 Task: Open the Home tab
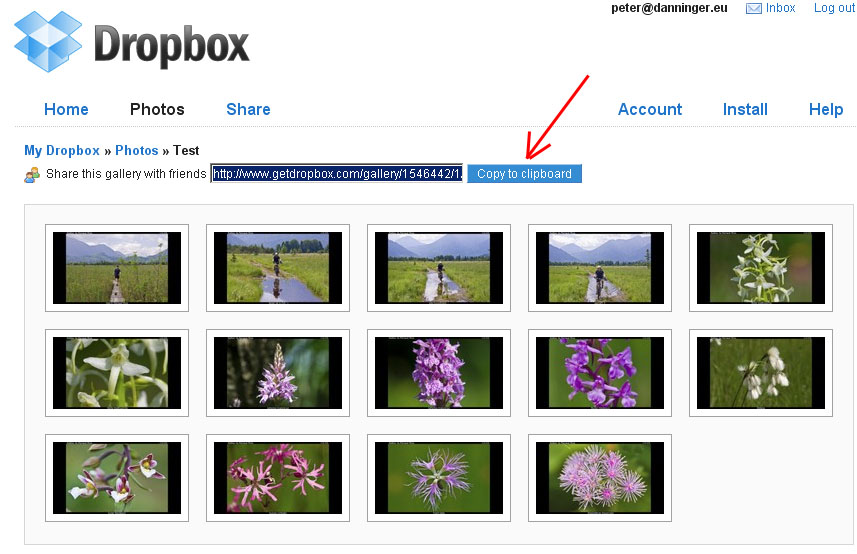[x=66, y=109]
